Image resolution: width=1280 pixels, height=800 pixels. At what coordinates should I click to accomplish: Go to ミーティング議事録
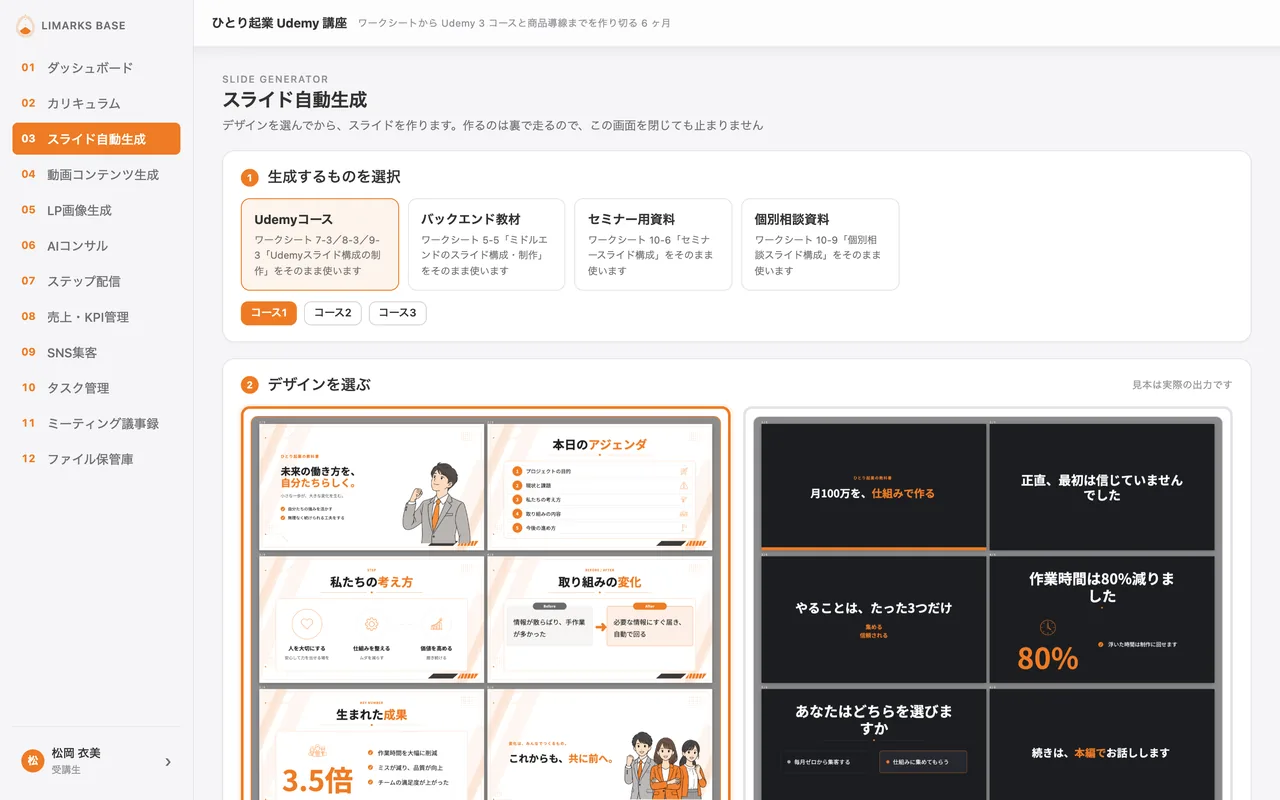[x=96, y=424]
